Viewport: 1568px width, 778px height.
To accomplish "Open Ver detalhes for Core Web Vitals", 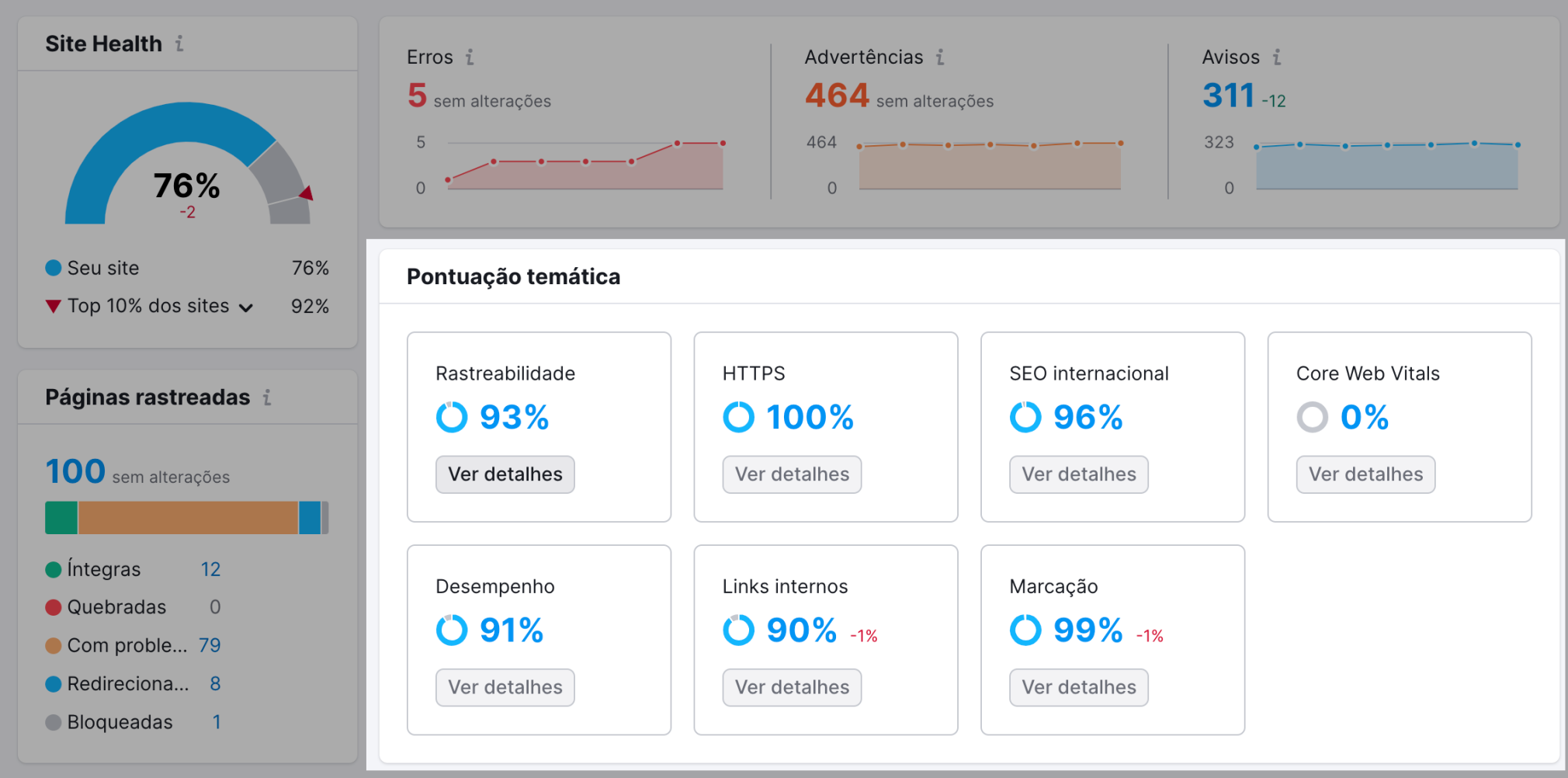I will [1365, 474].
